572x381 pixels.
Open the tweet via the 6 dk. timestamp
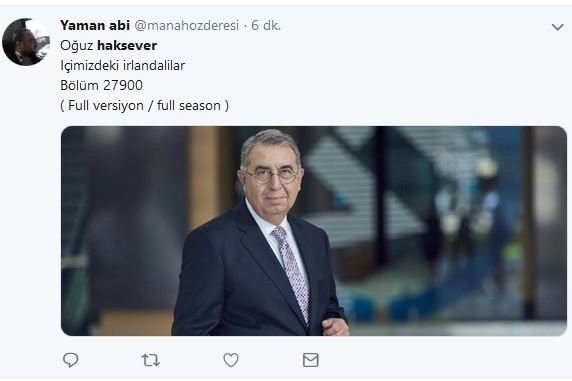pos(266,25)
